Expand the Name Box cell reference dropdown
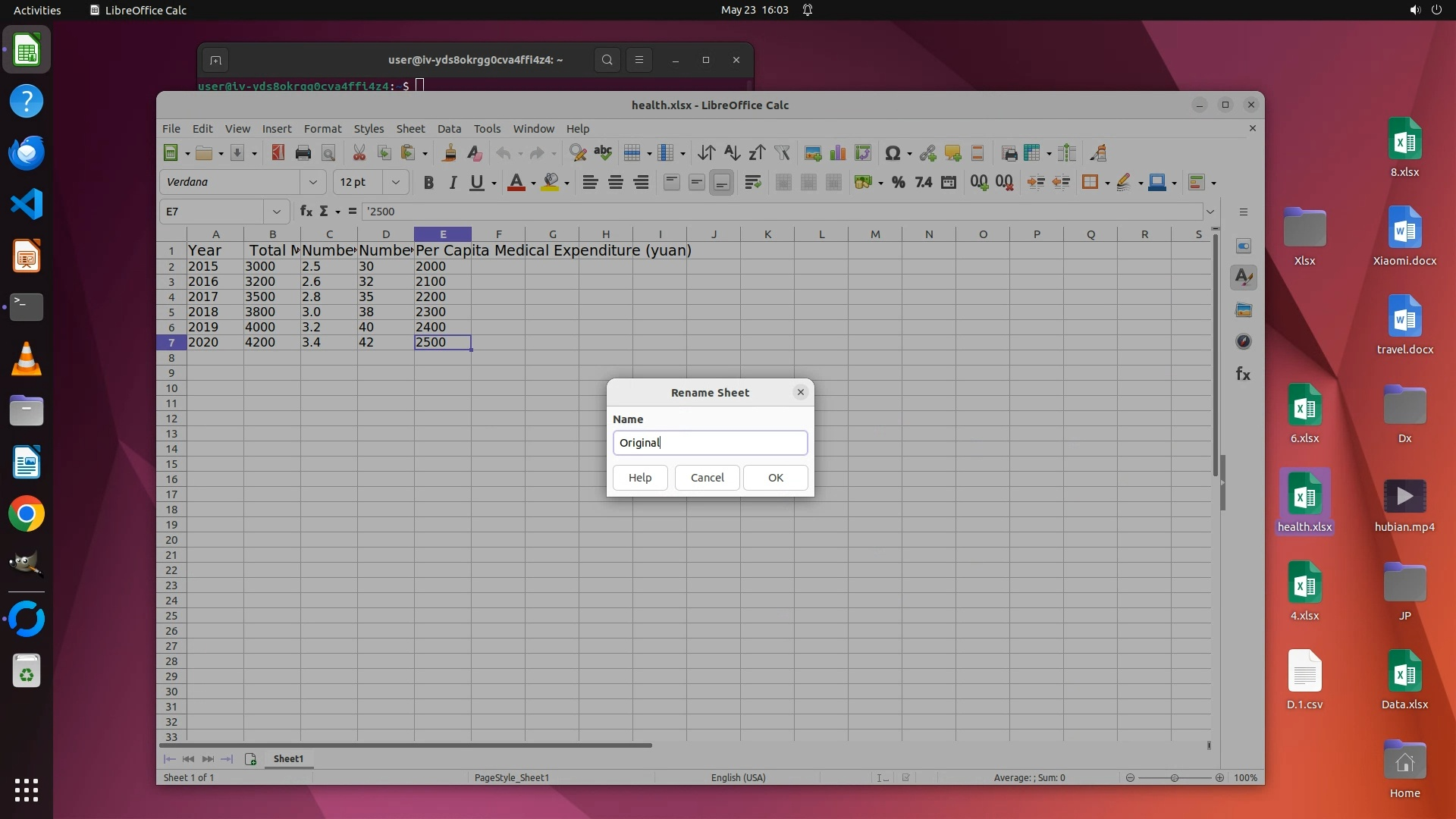 click(x=276, y=212)
